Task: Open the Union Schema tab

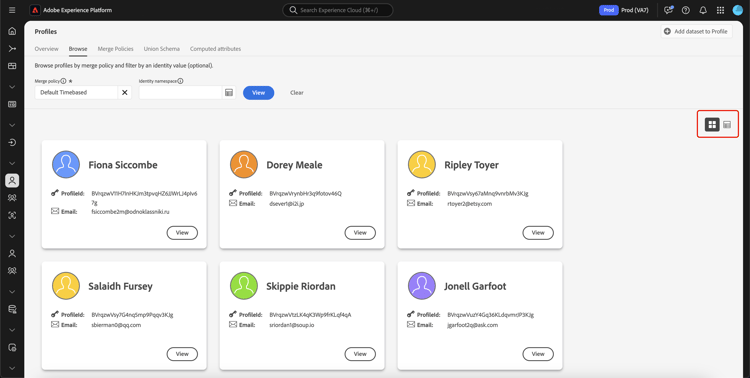Action: click(162, 49)
